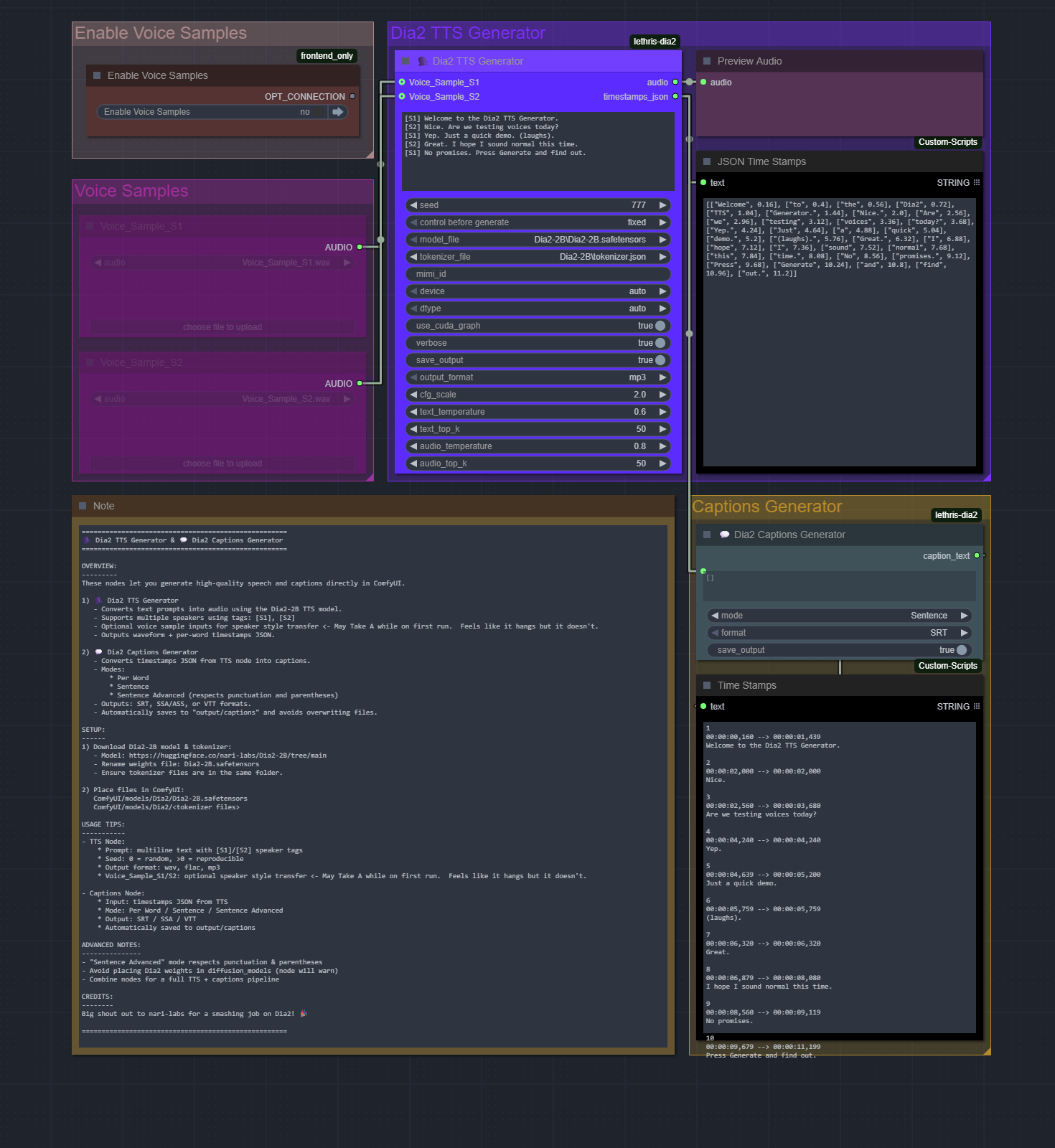
Task: Open the dtype dropdown
Action: pos(538,309)
